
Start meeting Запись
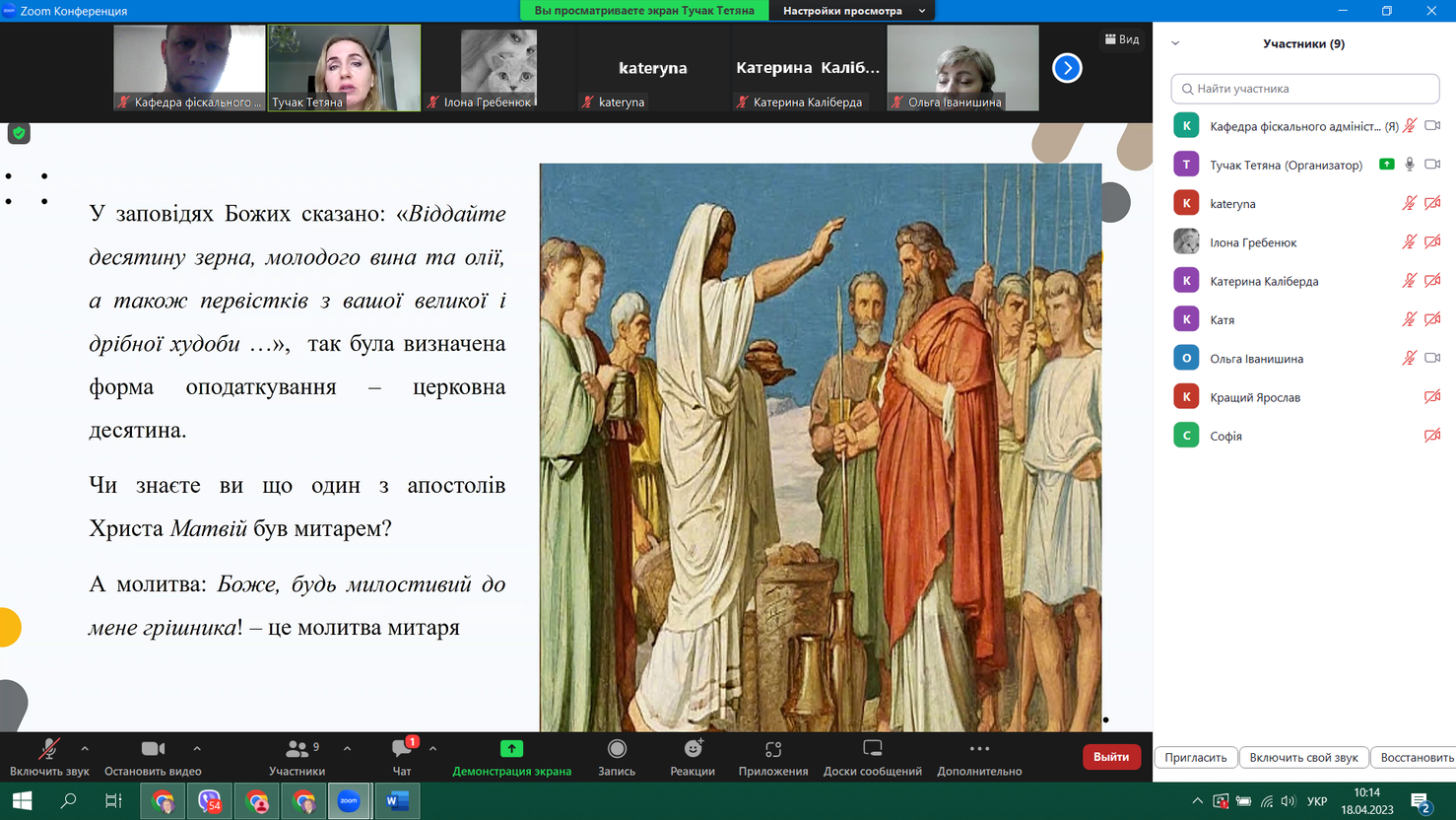tap(617, 757)
